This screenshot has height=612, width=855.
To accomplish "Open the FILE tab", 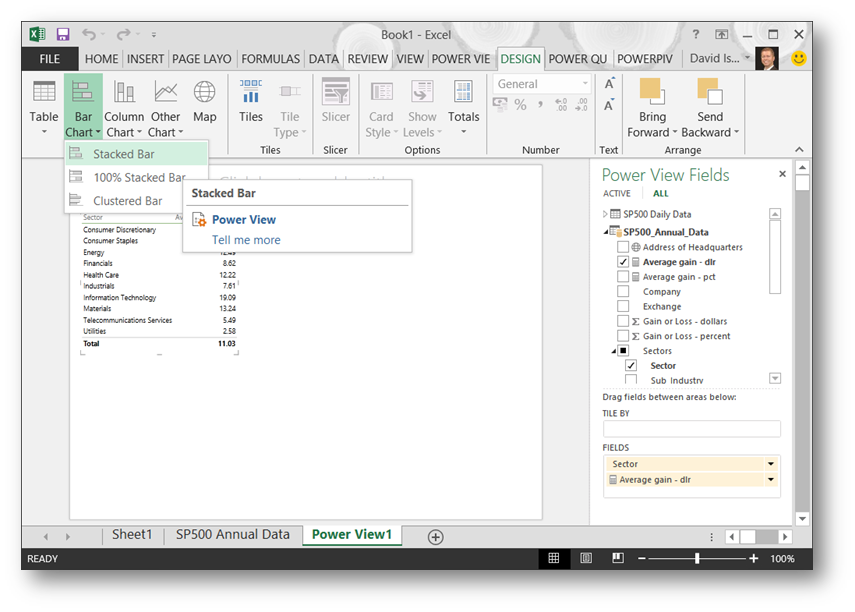I will tap(50, 58).
